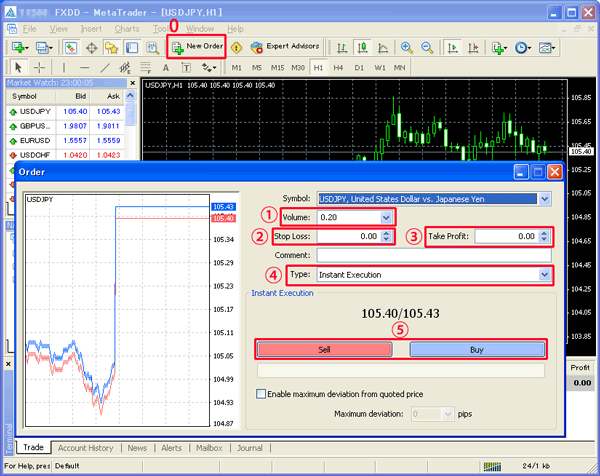Adjust the Stop Loss stepper arrows

tap(386, 236)
